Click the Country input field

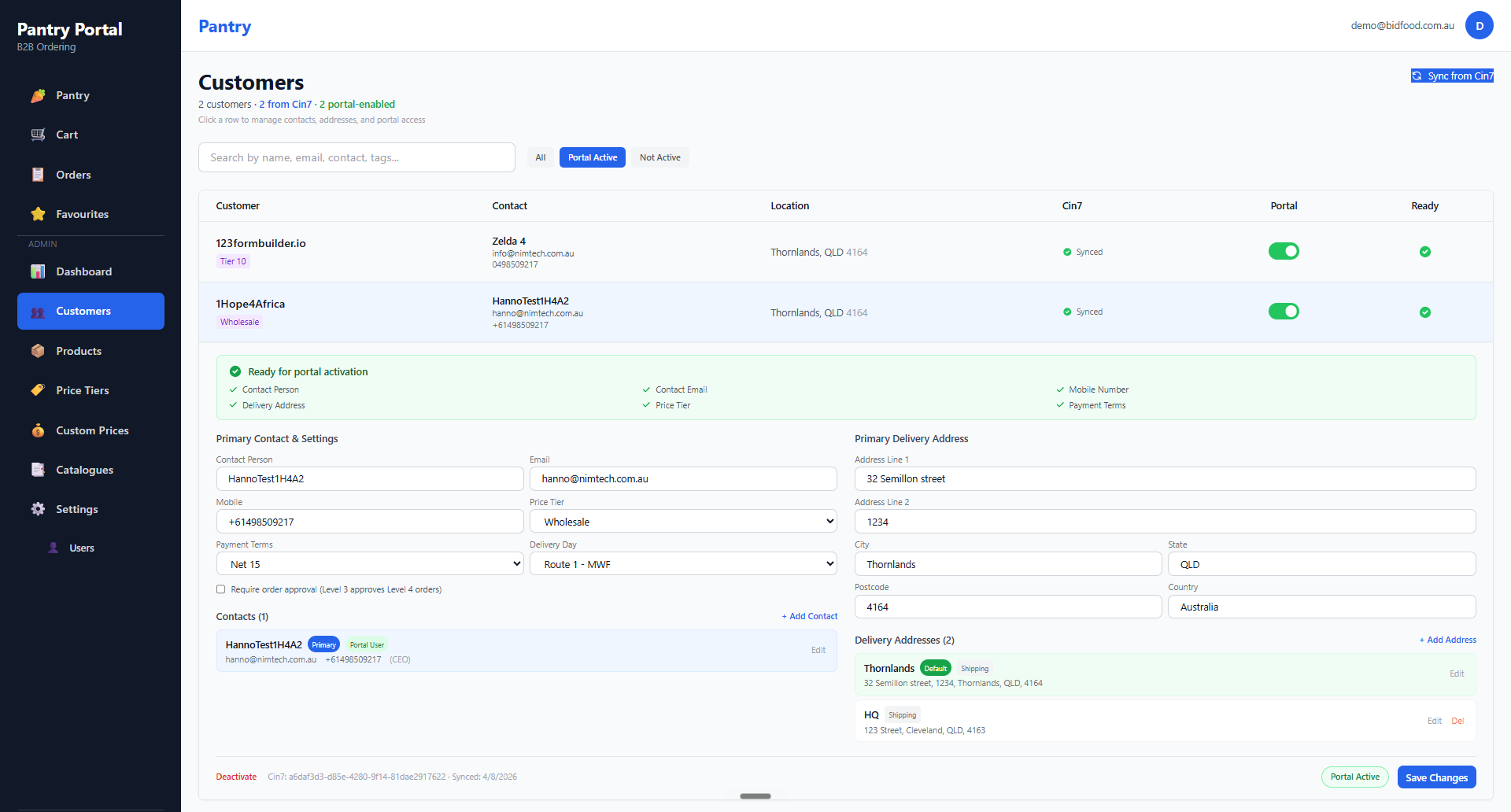1322,607
